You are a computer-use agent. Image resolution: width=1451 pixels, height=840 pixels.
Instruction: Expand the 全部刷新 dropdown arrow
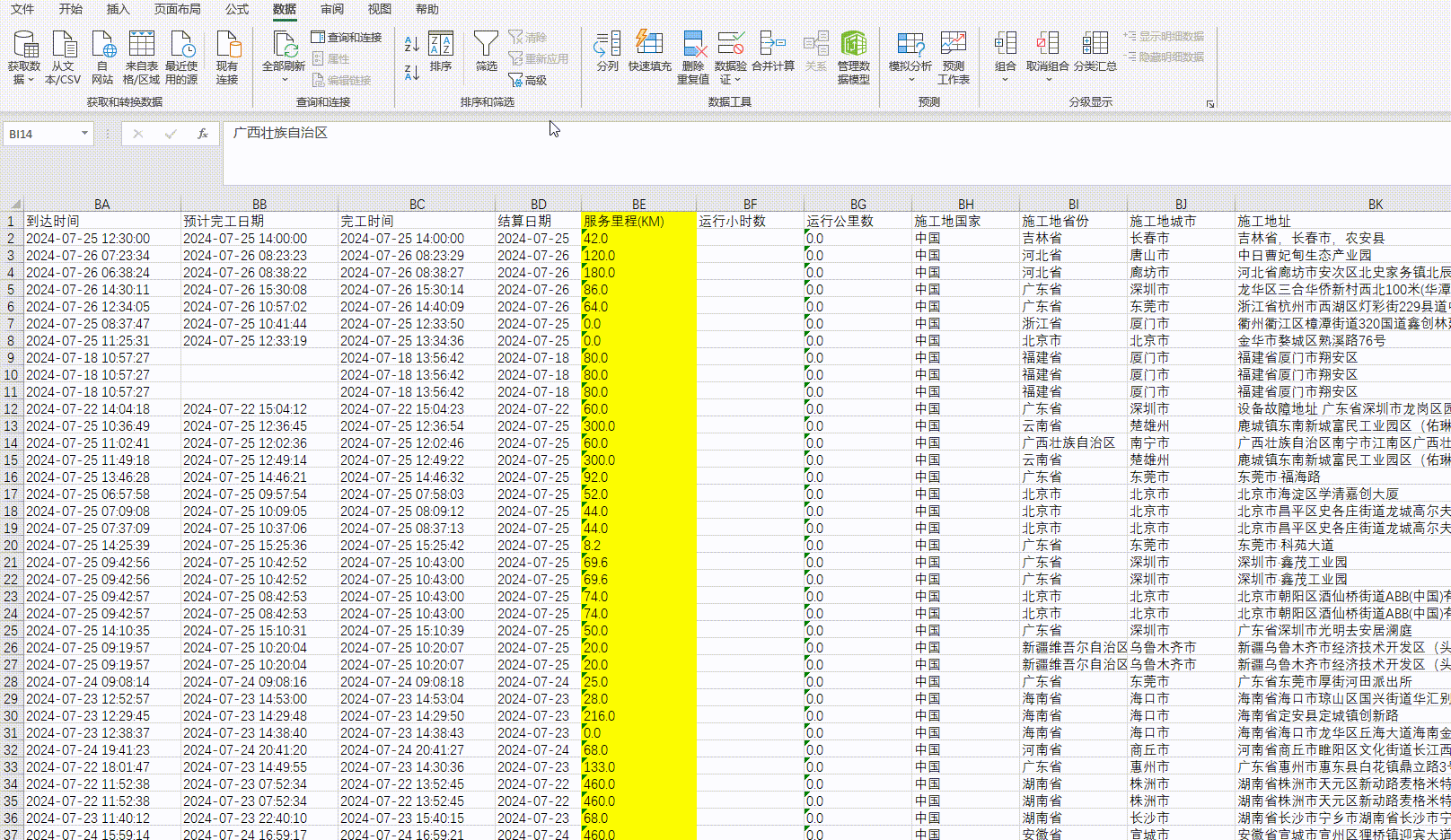pyautogui.click(x=285, y=80)
